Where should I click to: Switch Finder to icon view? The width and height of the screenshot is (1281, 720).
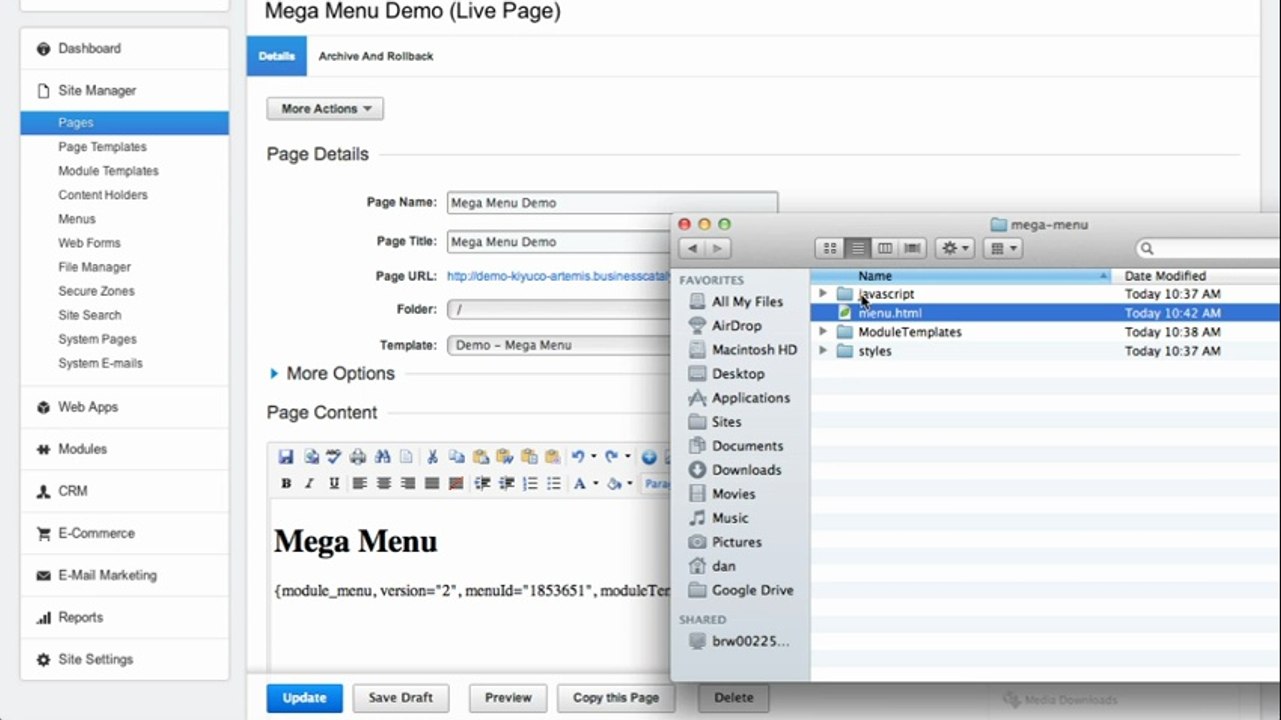830,248
